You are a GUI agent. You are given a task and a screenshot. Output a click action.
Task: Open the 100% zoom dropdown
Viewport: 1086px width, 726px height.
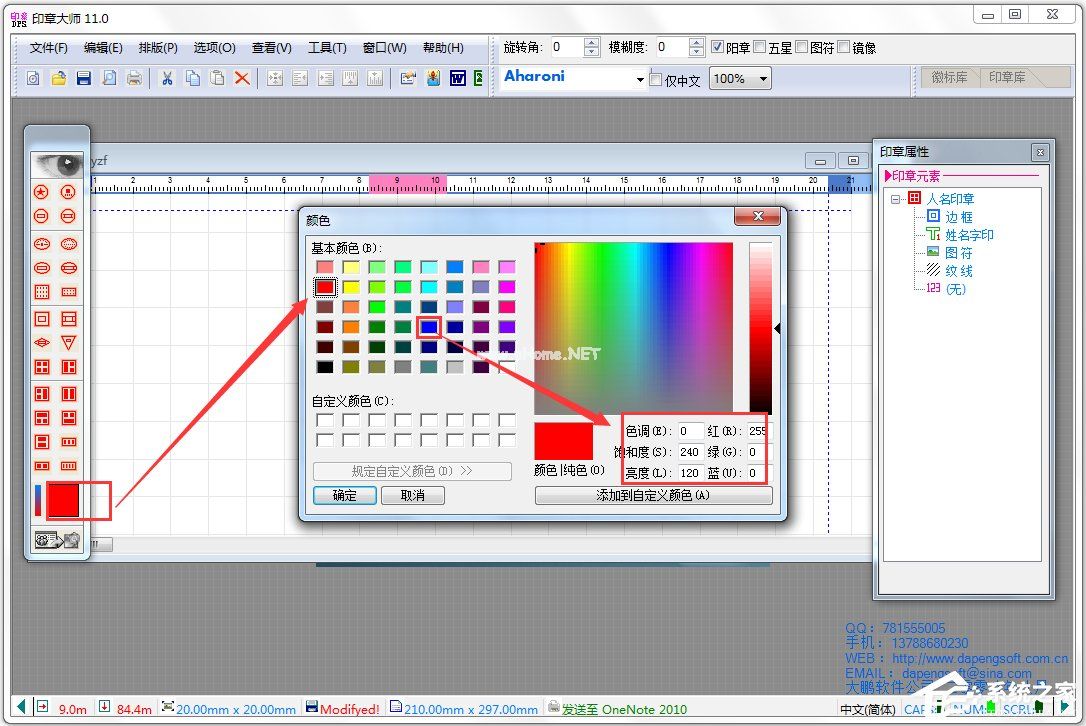pos(763,79)
